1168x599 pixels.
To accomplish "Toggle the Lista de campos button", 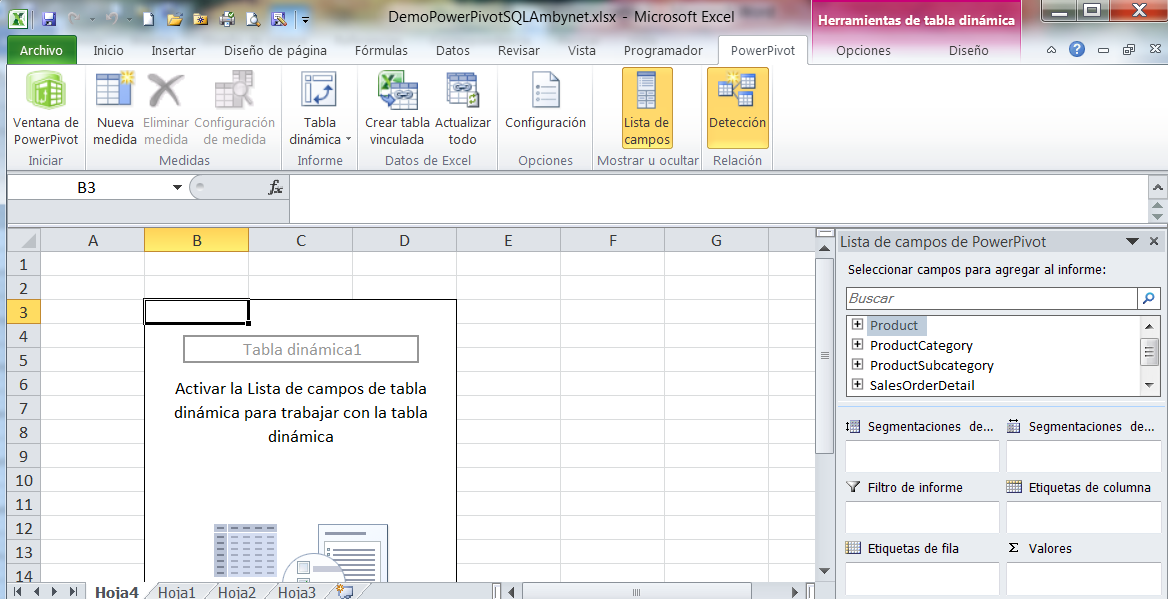I will [647, 108].
